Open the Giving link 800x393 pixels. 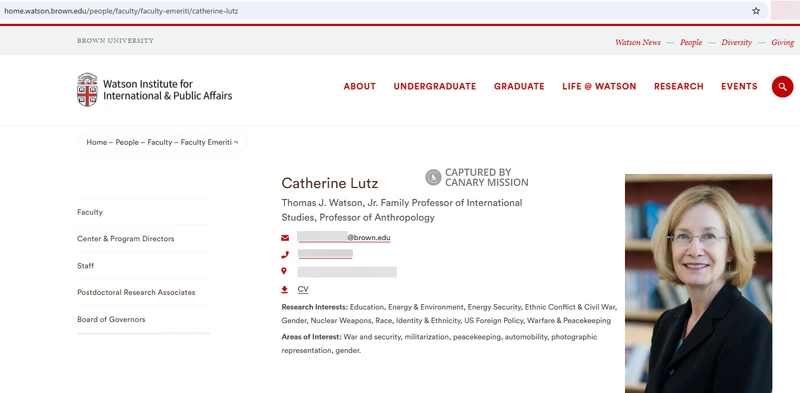point(783,42)
